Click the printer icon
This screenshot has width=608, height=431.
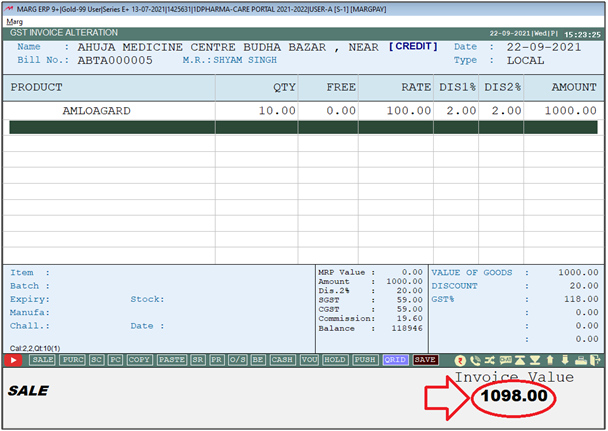pyautogui.click(x=580, y=360)
